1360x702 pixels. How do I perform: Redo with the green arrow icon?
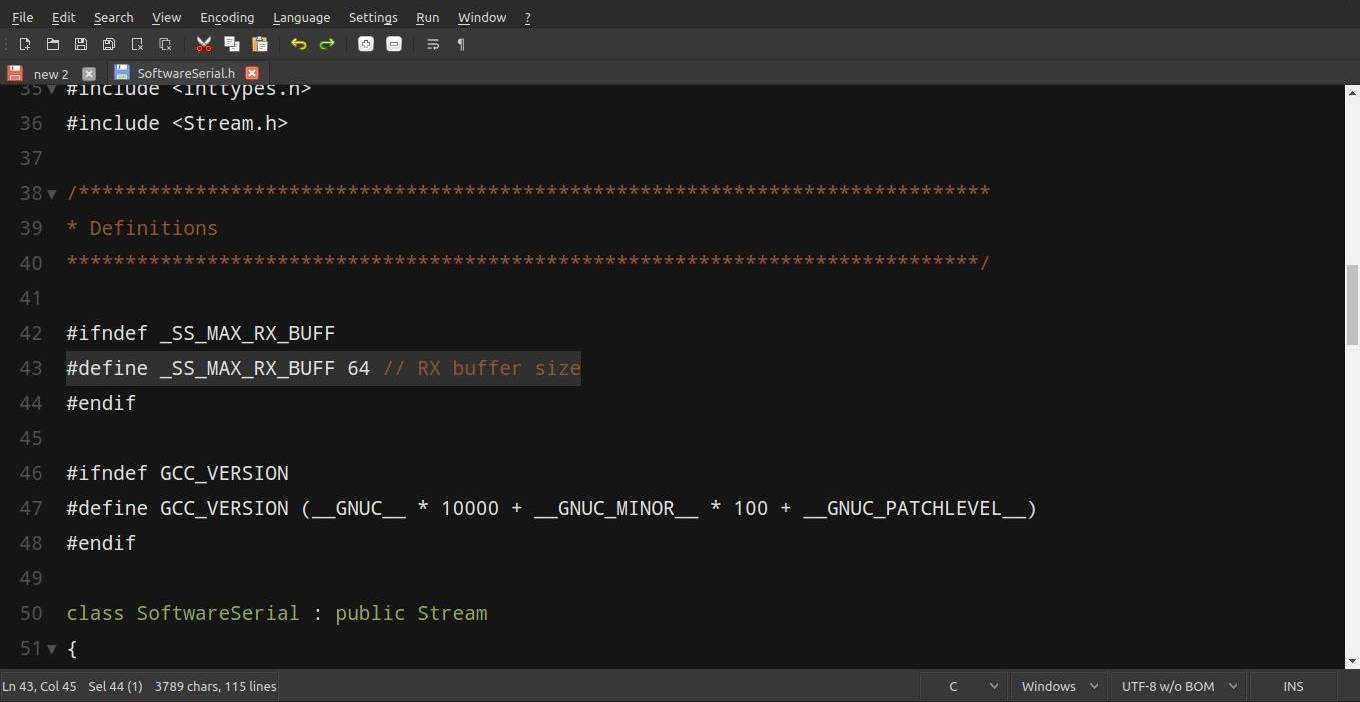click(x=327, y=44)
